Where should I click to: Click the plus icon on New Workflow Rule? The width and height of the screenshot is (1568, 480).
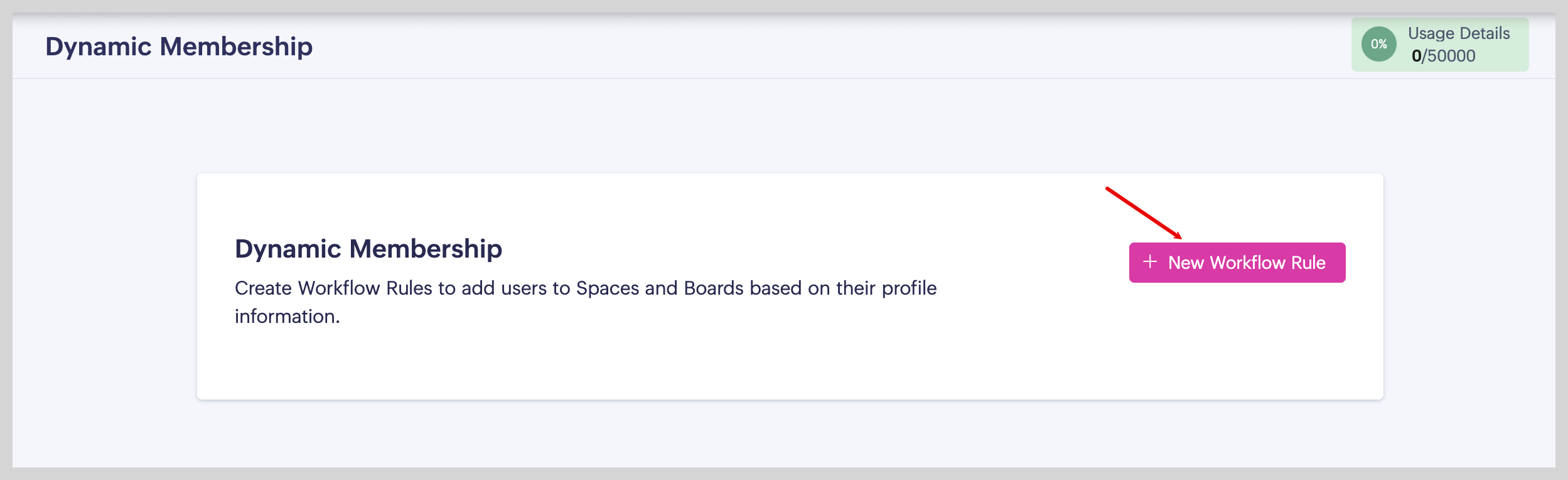tap(1150, 262)
